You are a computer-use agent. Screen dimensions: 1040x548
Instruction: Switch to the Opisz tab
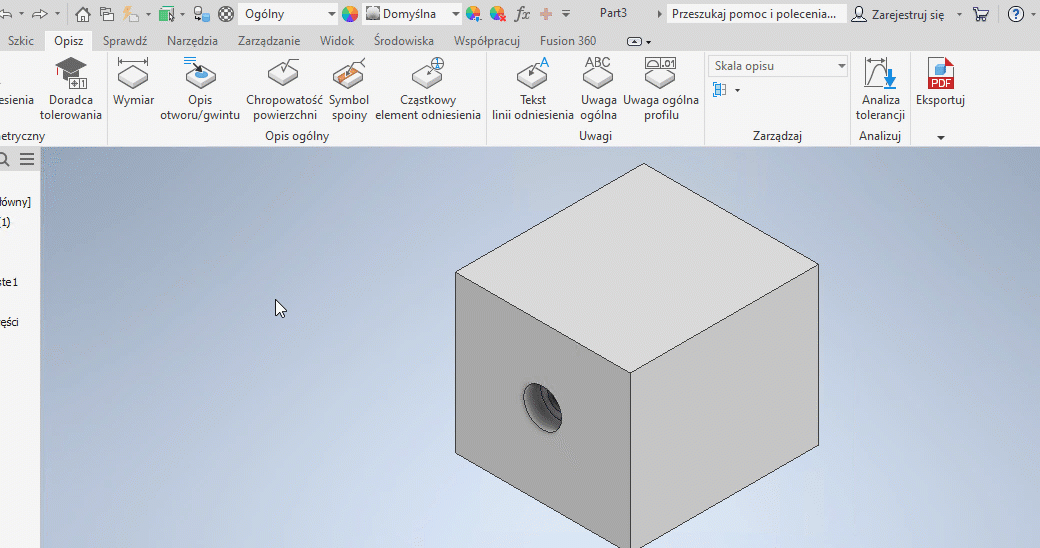68,40
